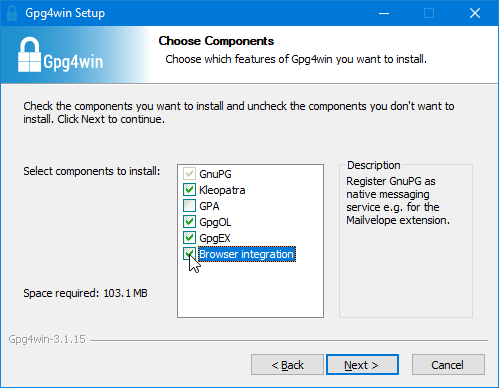Select the GpgOL label in component list
This screenshot has height=388, width=499.
point(215,222)
